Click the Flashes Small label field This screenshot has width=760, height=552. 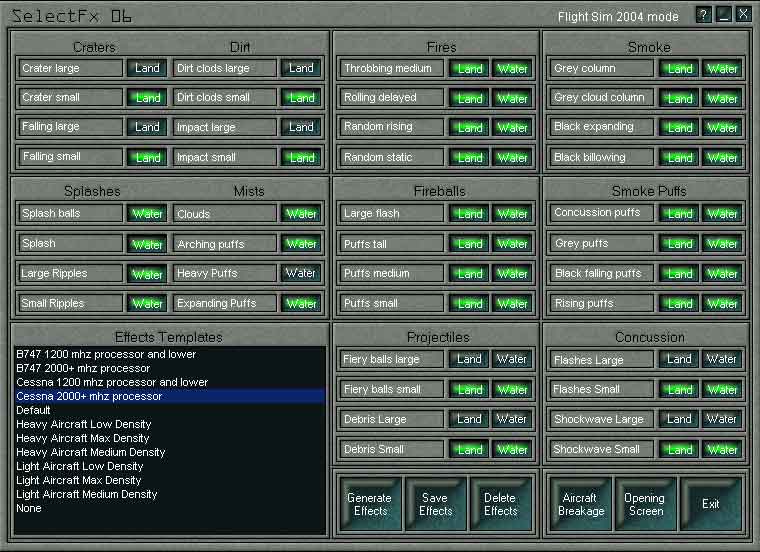(601, 389)
